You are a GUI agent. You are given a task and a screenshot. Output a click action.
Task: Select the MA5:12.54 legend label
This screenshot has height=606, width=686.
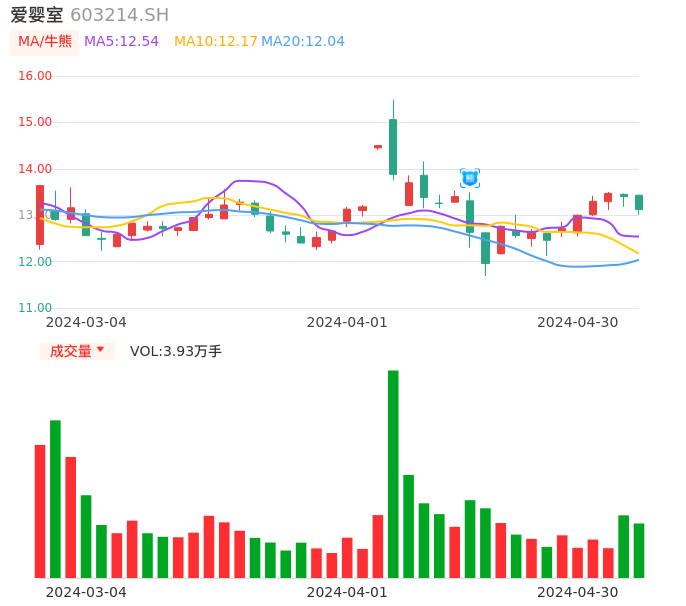pos(121,42)
